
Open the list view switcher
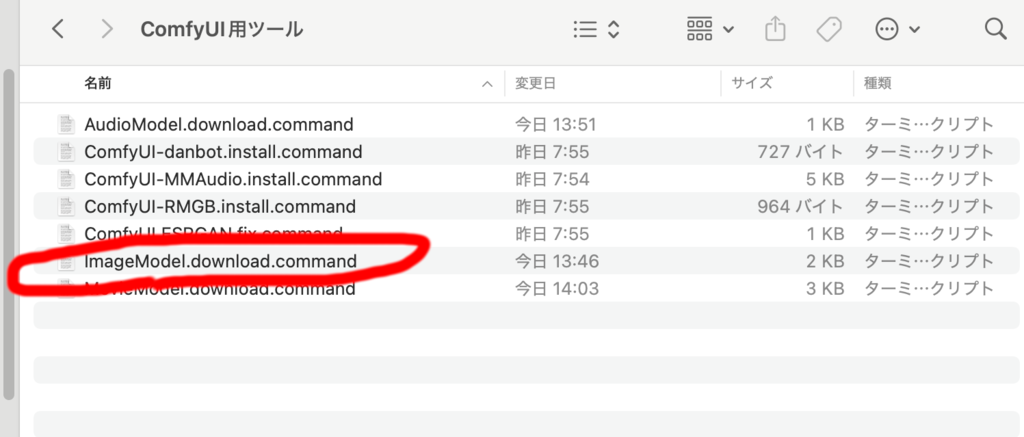(596, 29)
